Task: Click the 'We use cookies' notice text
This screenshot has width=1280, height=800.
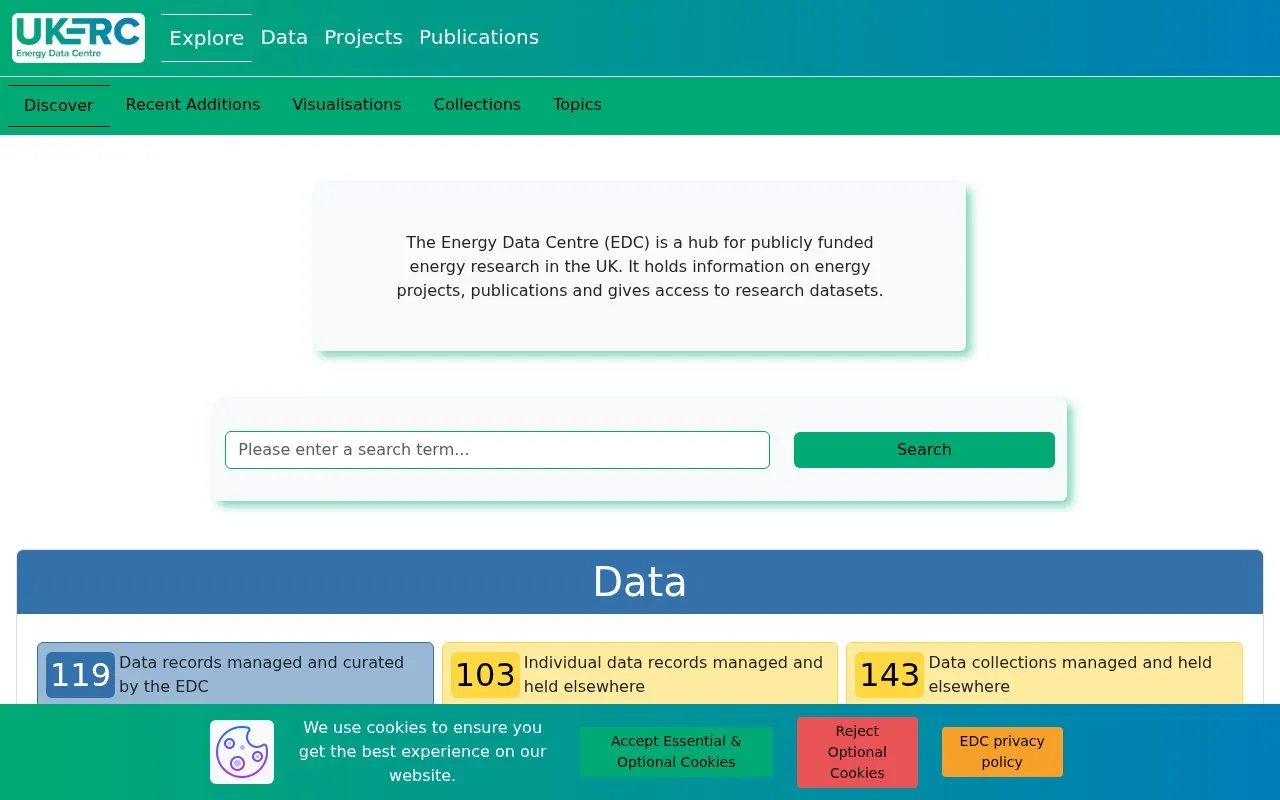Action: 422,752
